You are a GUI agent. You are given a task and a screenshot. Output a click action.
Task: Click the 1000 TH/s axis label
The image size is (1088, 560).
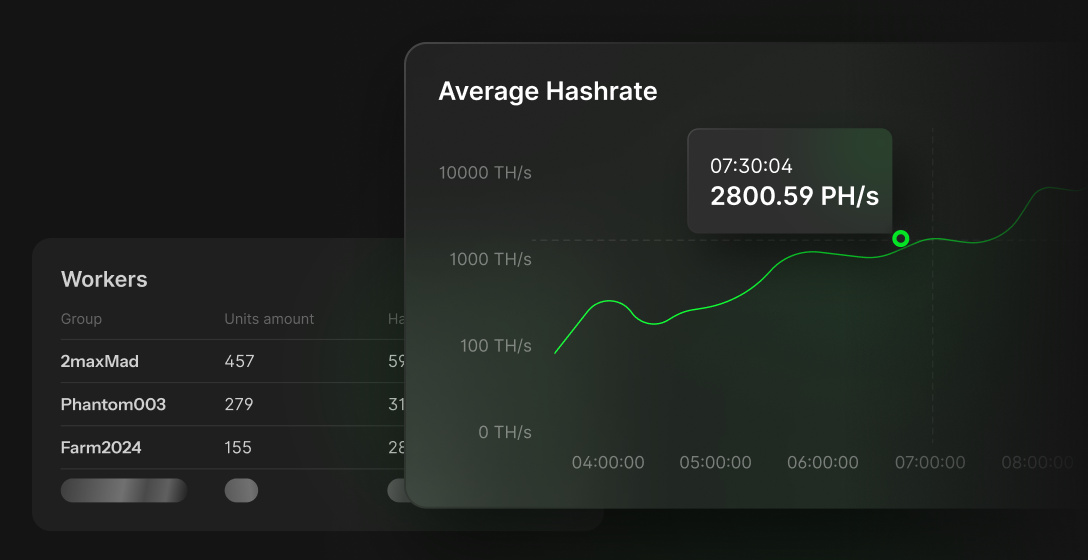pos(490,260)
